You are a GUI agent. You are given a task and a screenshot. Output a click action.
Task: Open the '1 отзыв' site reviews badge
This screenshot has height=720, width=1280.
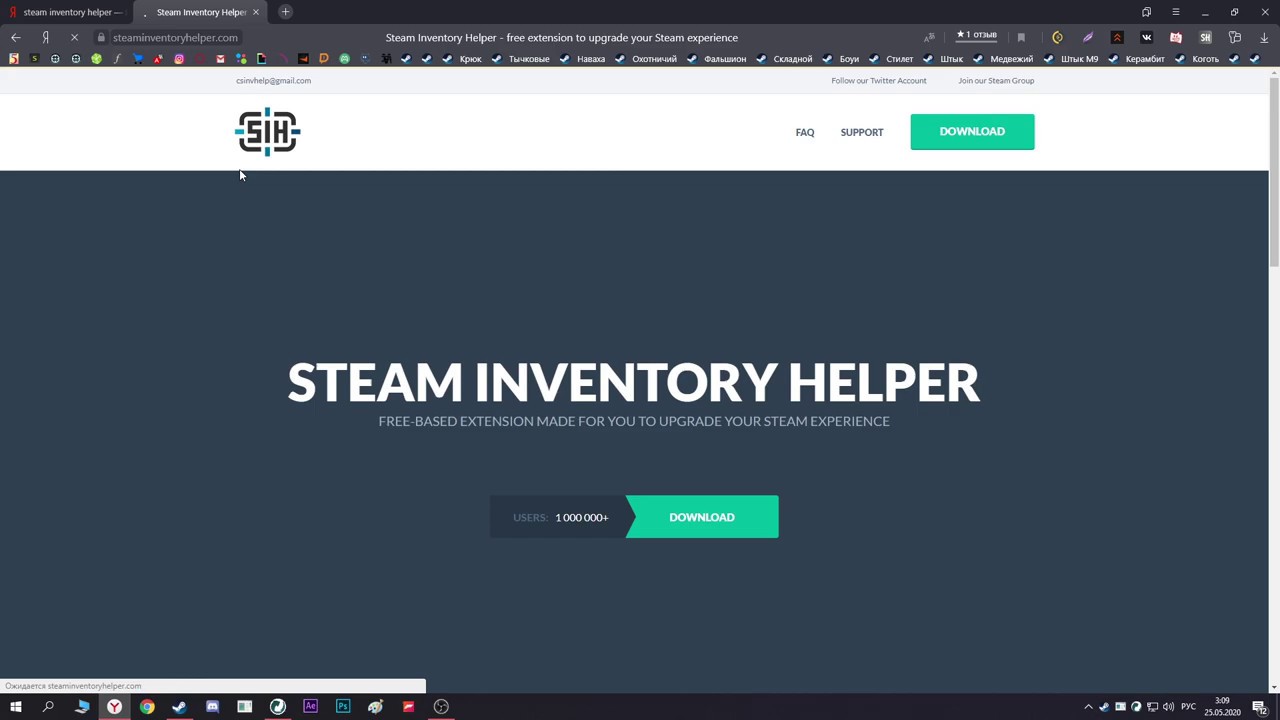(x=977, y=36)
